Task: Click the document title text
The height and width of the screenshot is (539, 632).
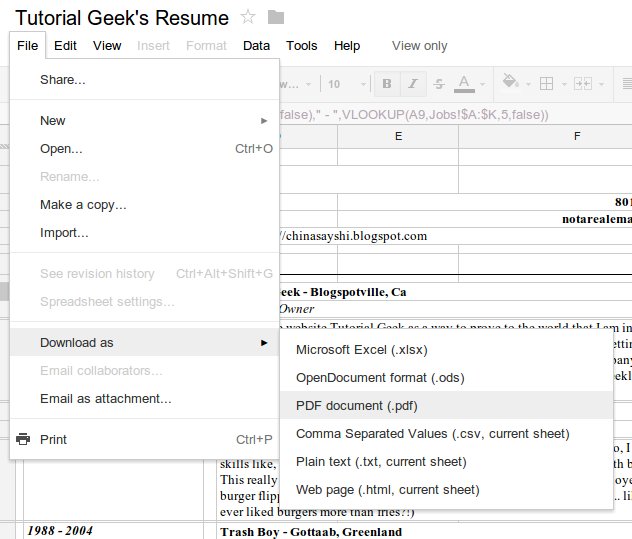Action: [x=122, y=18]
